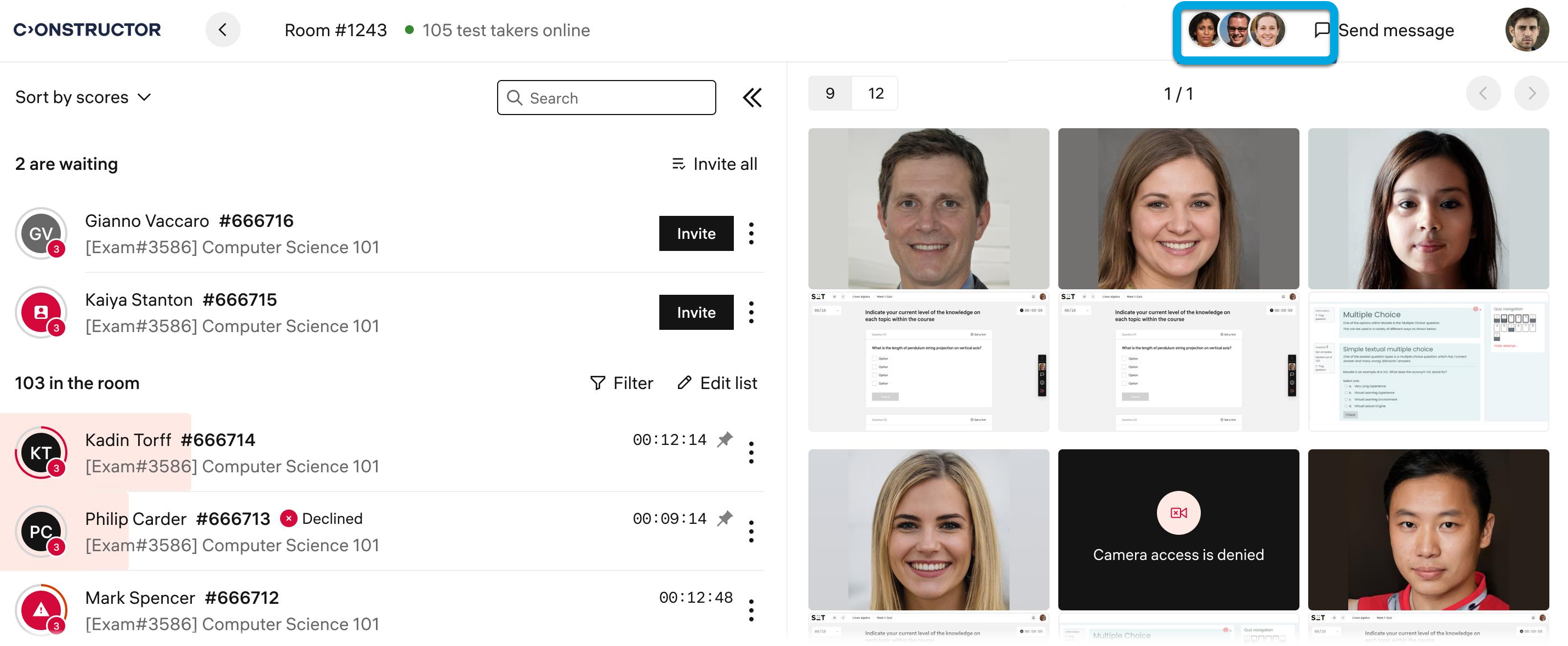The height and width of the screenshot is (646, 1568).
Task: Switch the grid to 12 tiles per page
Action: [875, 94]
